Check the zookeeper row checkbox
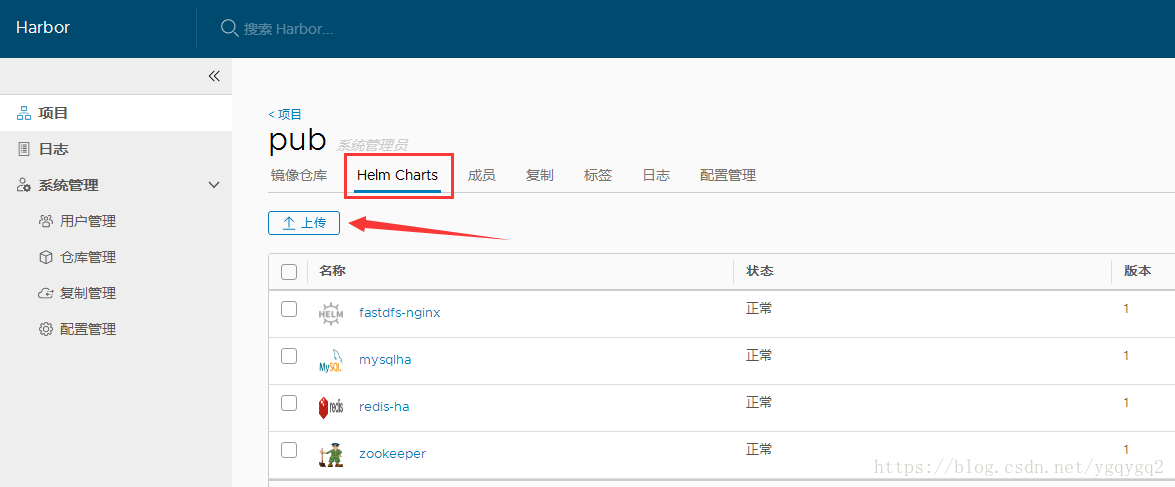This screenshot has width=1175, height=487. point(289,450)
